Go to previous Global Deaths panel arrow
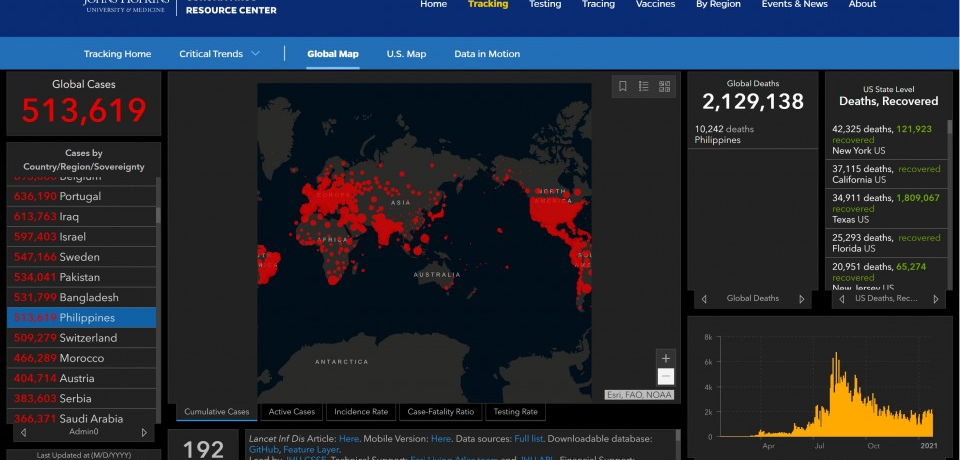The height and width of the screenshot is (460, 960). tap(704, 299)
